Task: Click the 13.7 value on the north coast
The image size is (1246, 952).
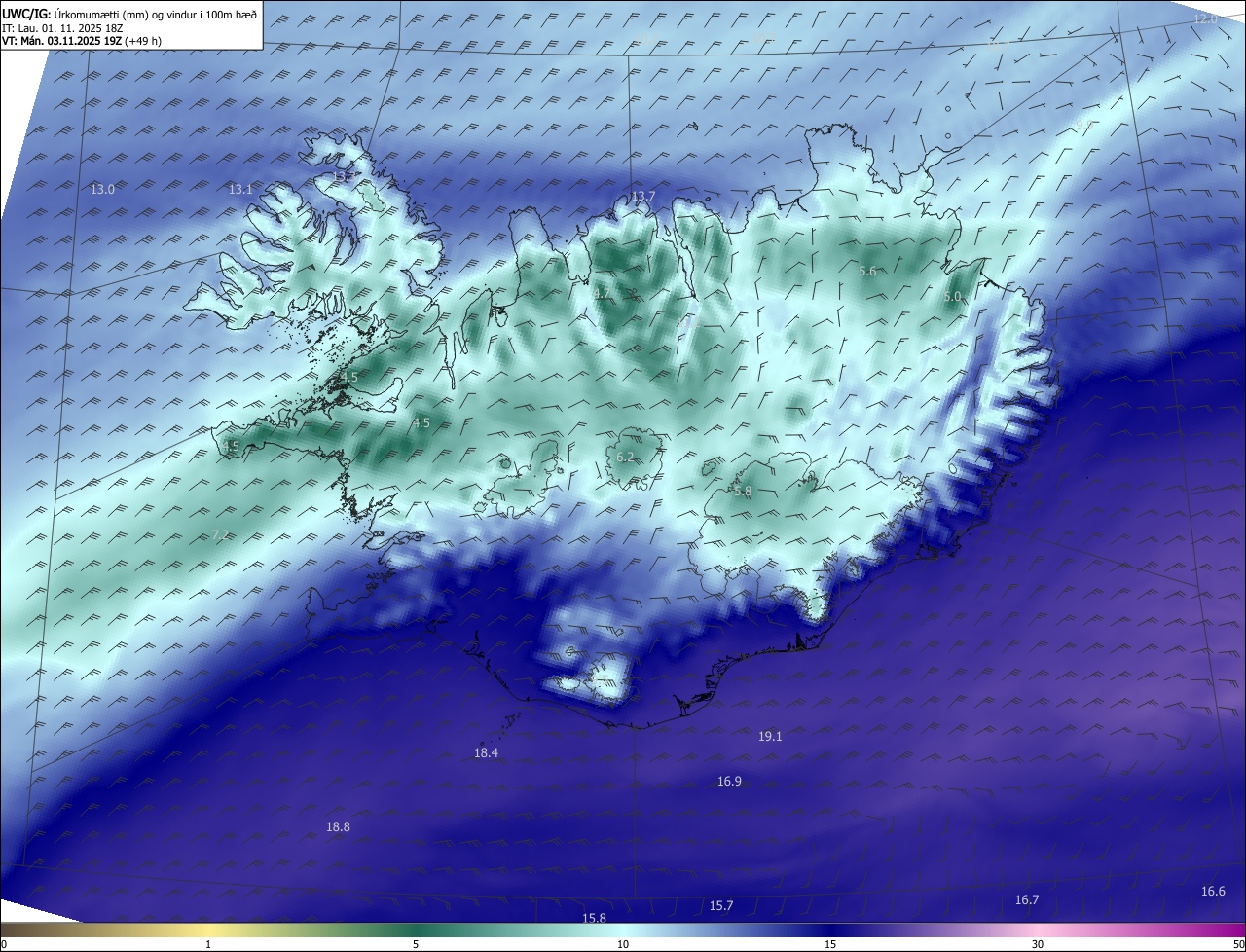Action: (x=643, y=197)
